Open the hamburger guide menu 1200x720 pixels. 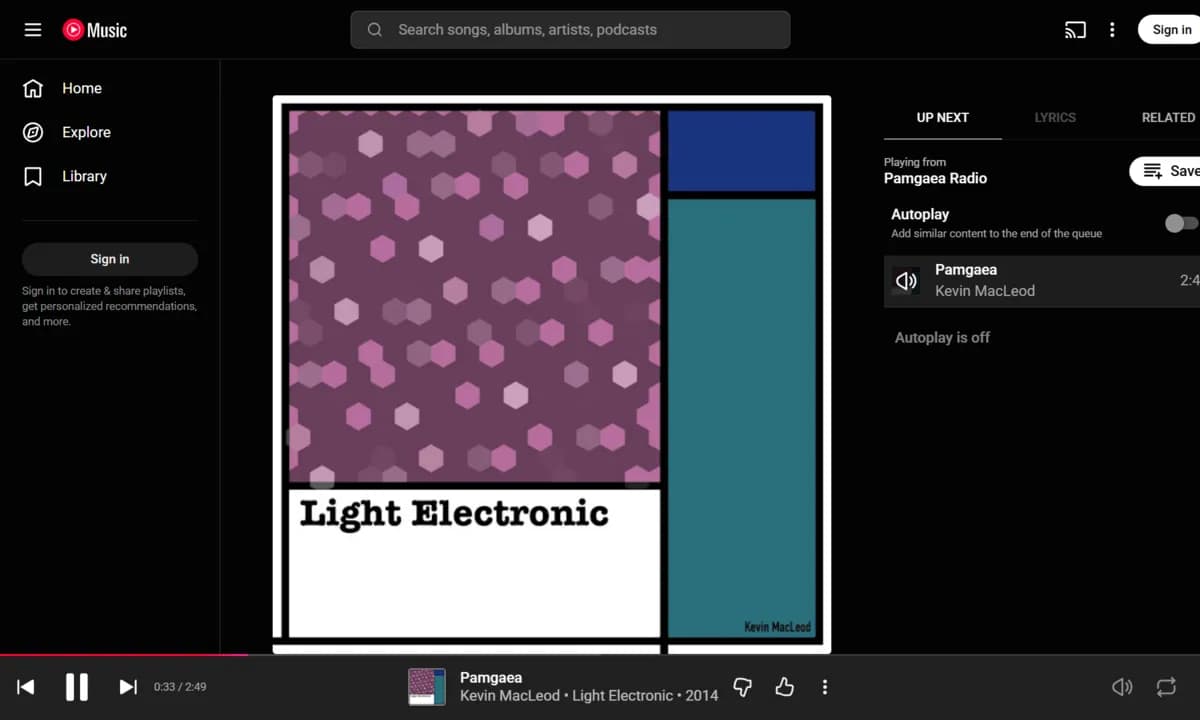(33, 30)
